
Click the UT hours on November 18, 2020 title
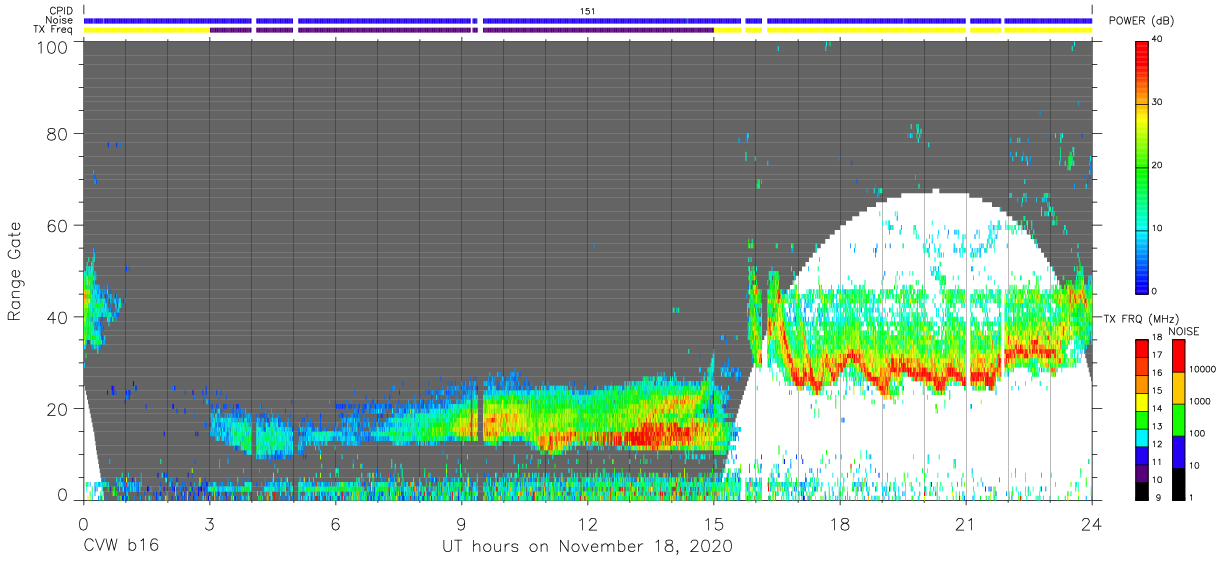[588, 546]
